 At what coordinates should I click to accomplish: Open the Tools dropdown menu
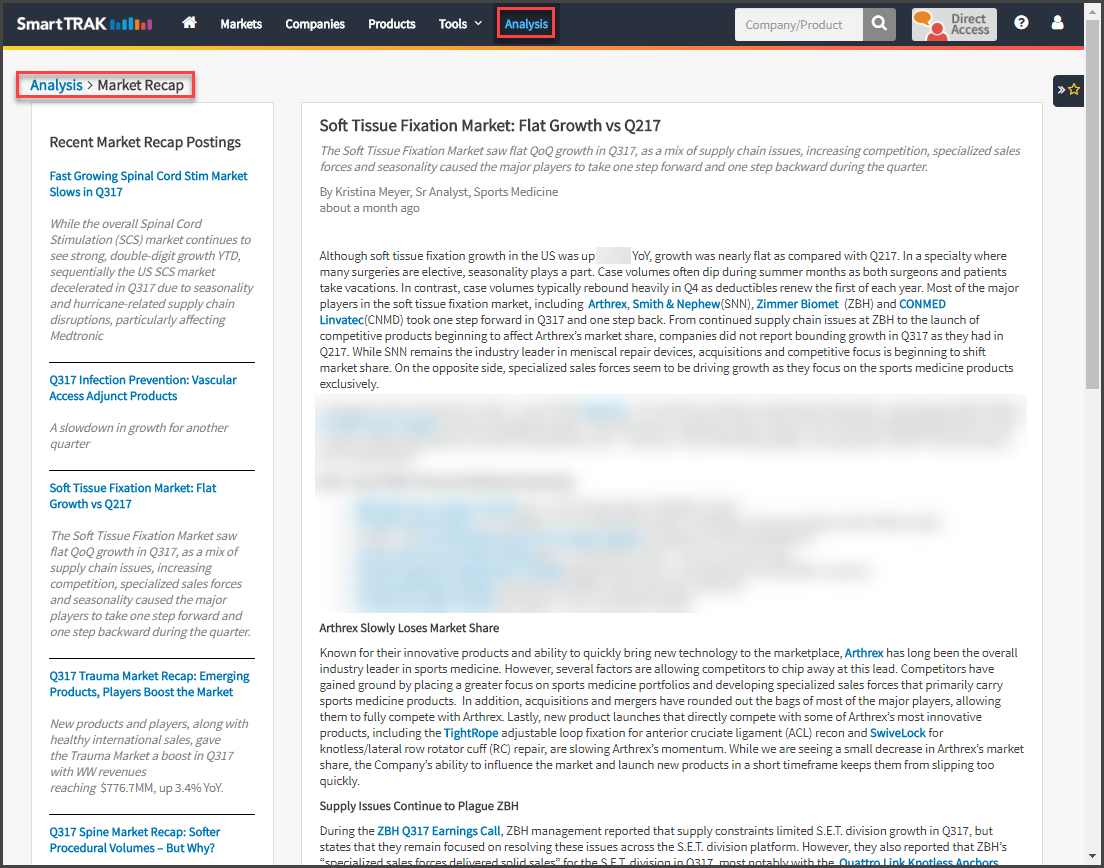[x=460, y=24]
